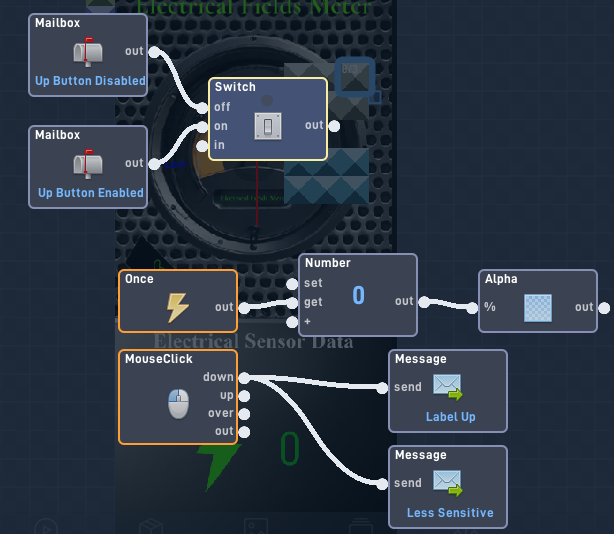Viewport: 614px width, 534px height.
Task: Click the Alpha node 'out' port
Action: [x=604, y=308]
